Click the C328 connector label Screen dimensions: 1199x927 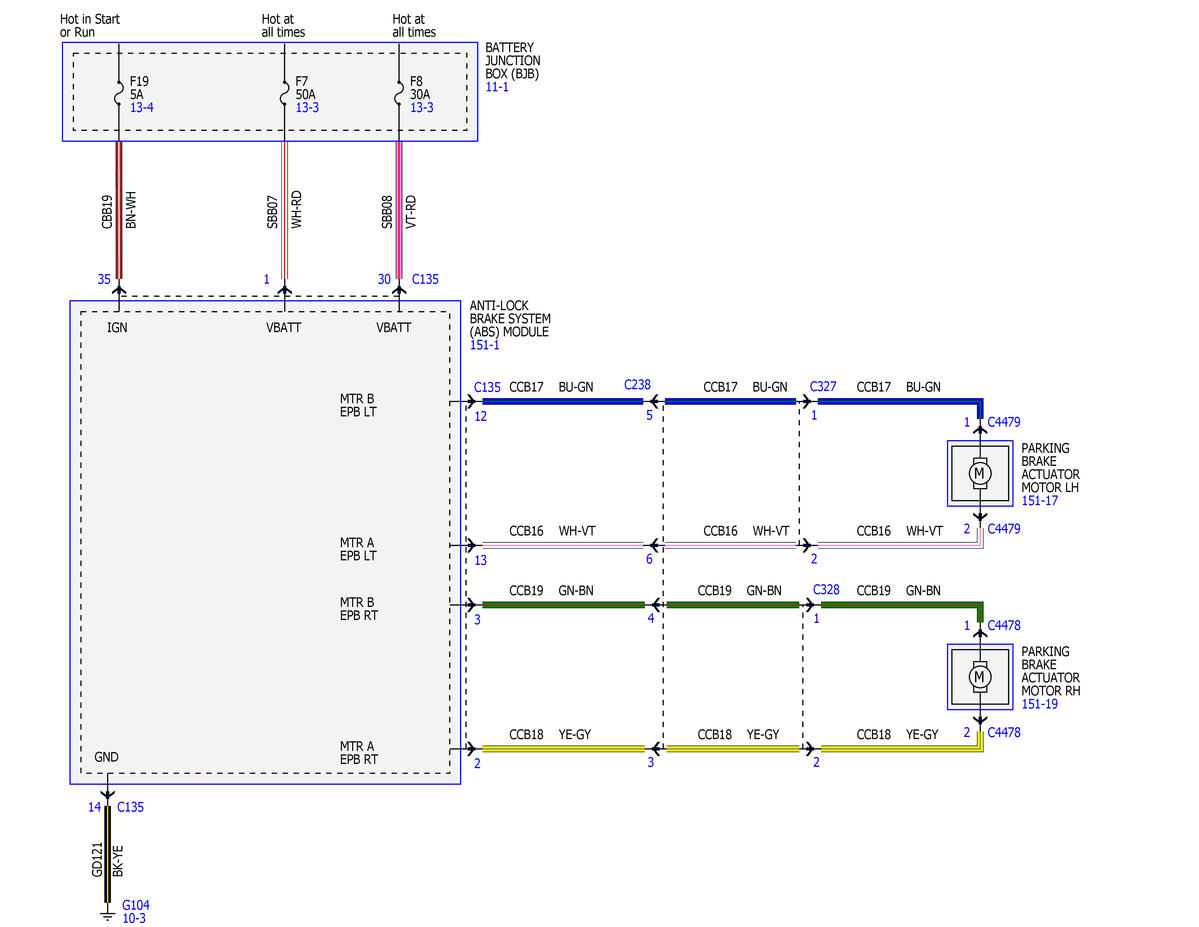click(826, 590)
